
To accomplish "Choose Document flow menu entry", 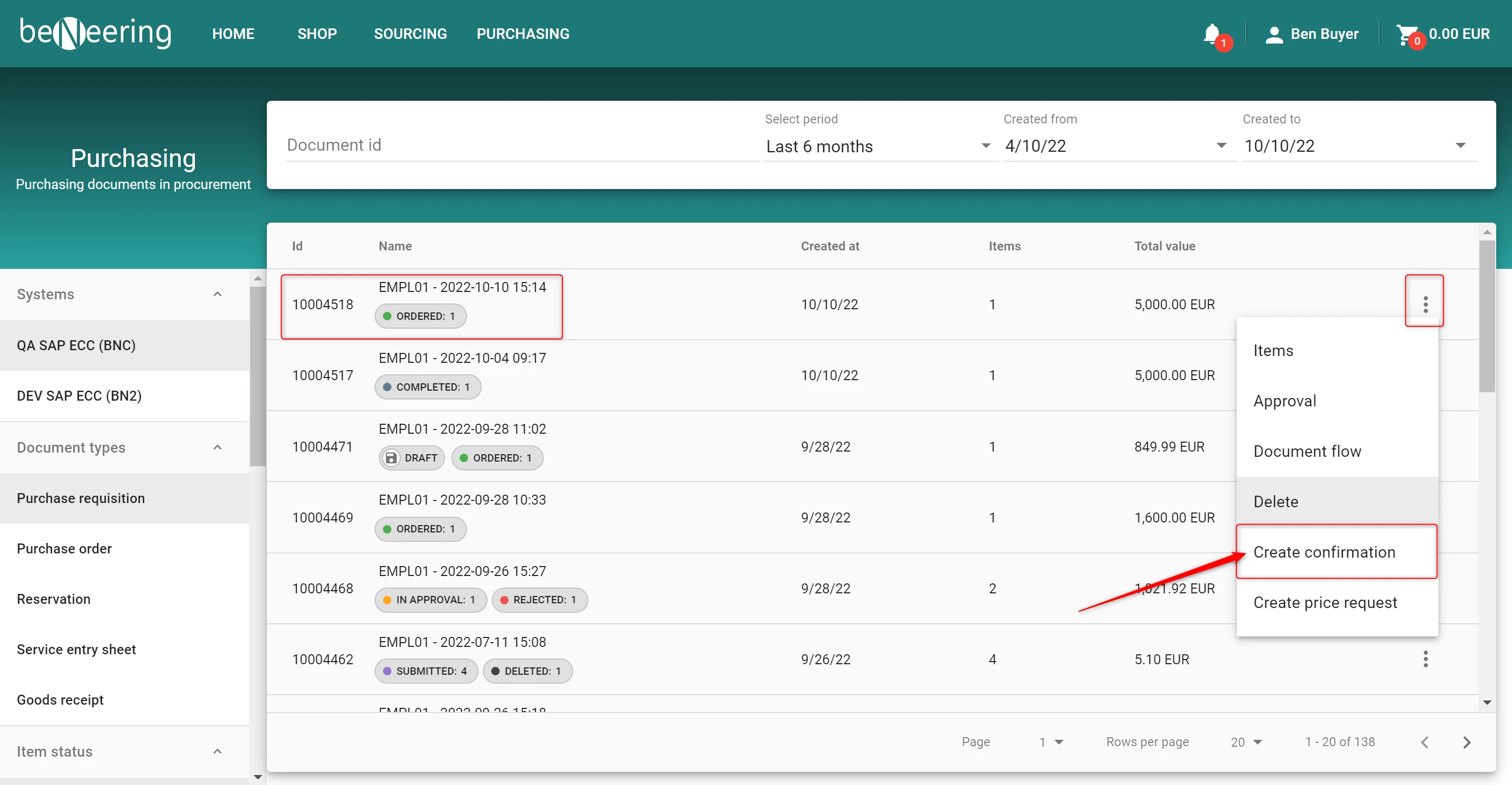I will pyautogui.click(x=1307, y=451).
